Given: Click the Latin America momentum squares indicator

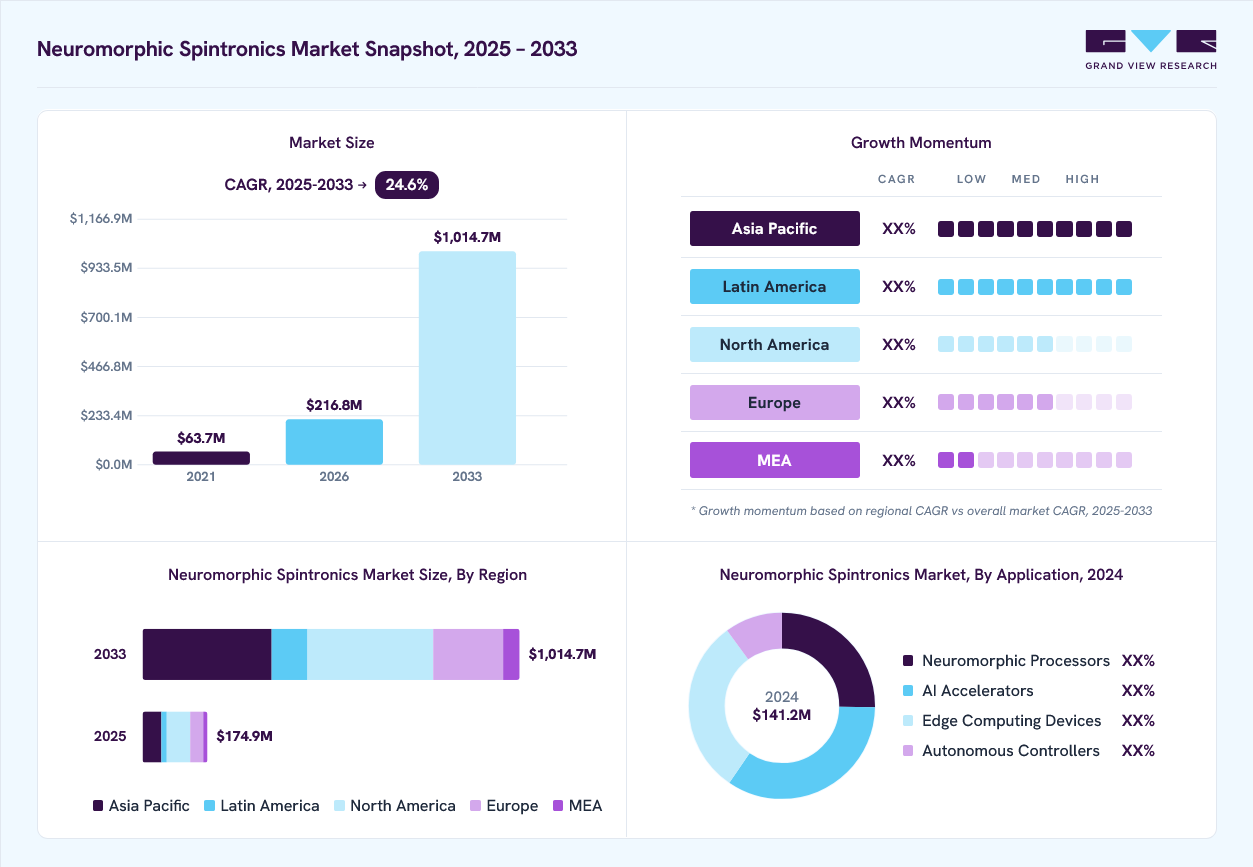Looking at the screenshot, I should 1035,287.
